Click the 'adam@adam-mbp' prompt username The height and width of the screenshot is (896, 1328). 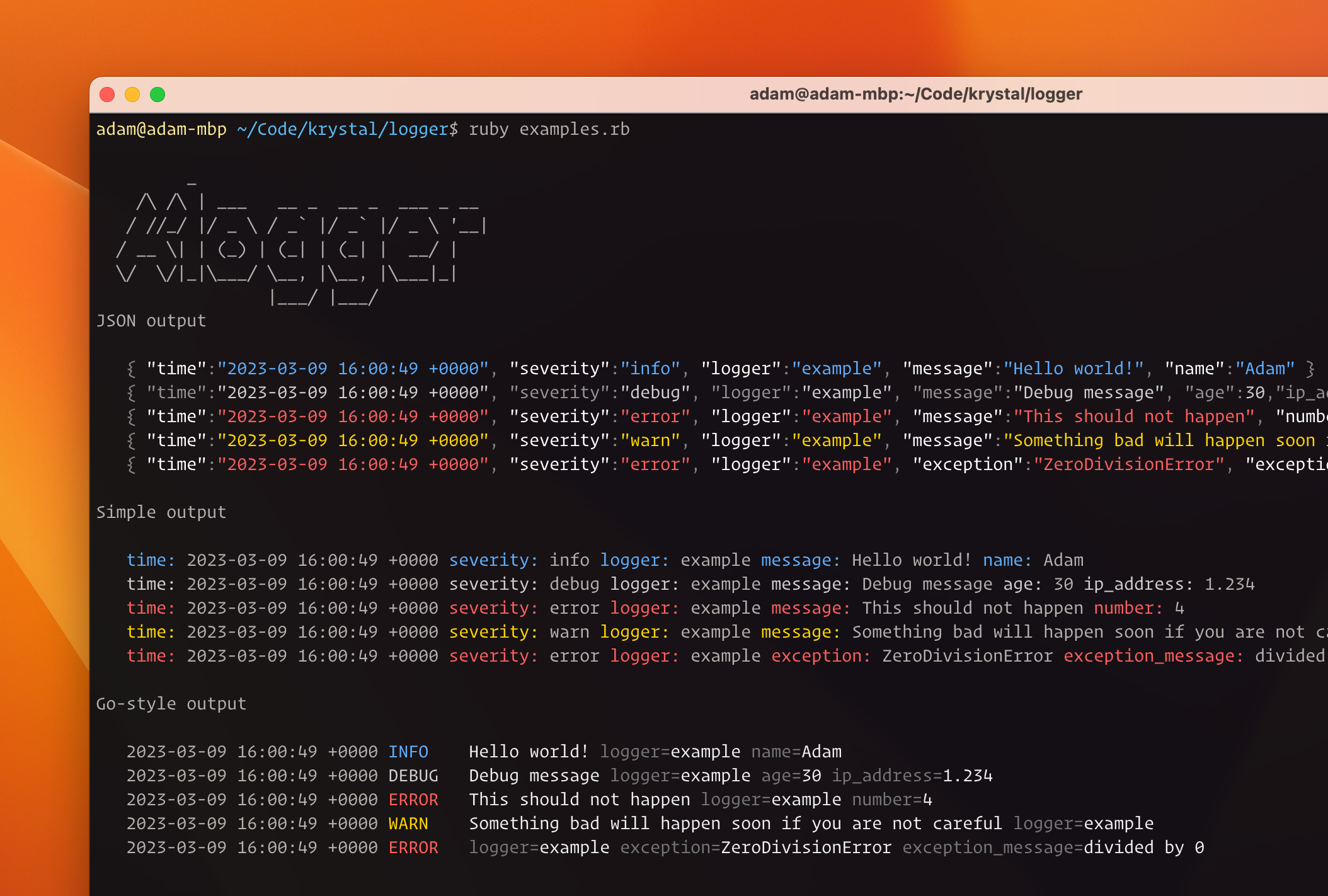tap(161, 129)
